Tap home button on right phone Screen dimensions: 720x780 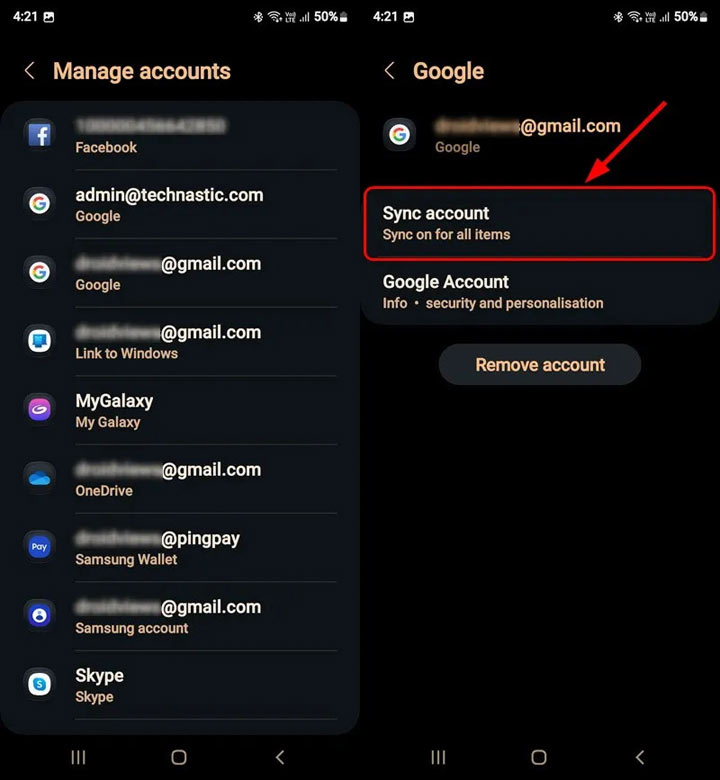[538, 757]
